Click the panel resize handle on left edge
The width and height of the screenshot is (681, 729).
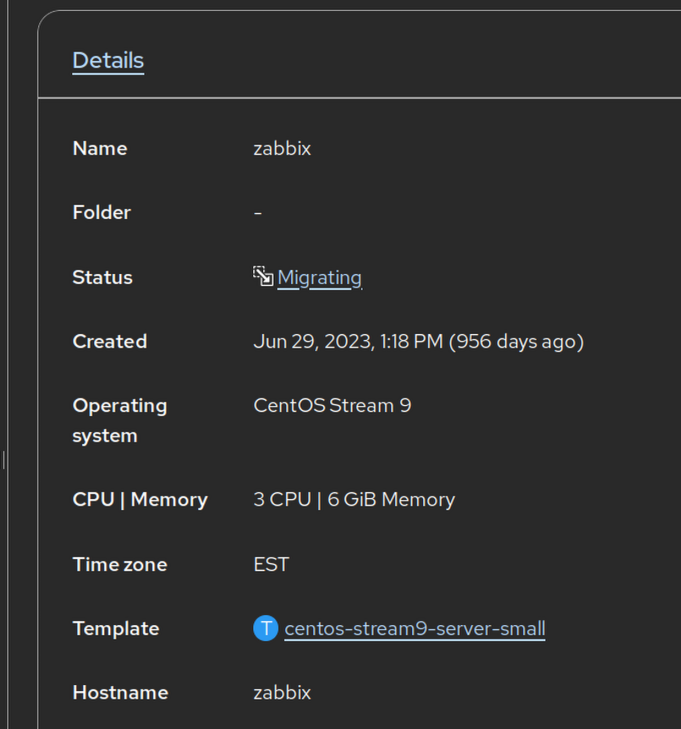tap(5, 459)
